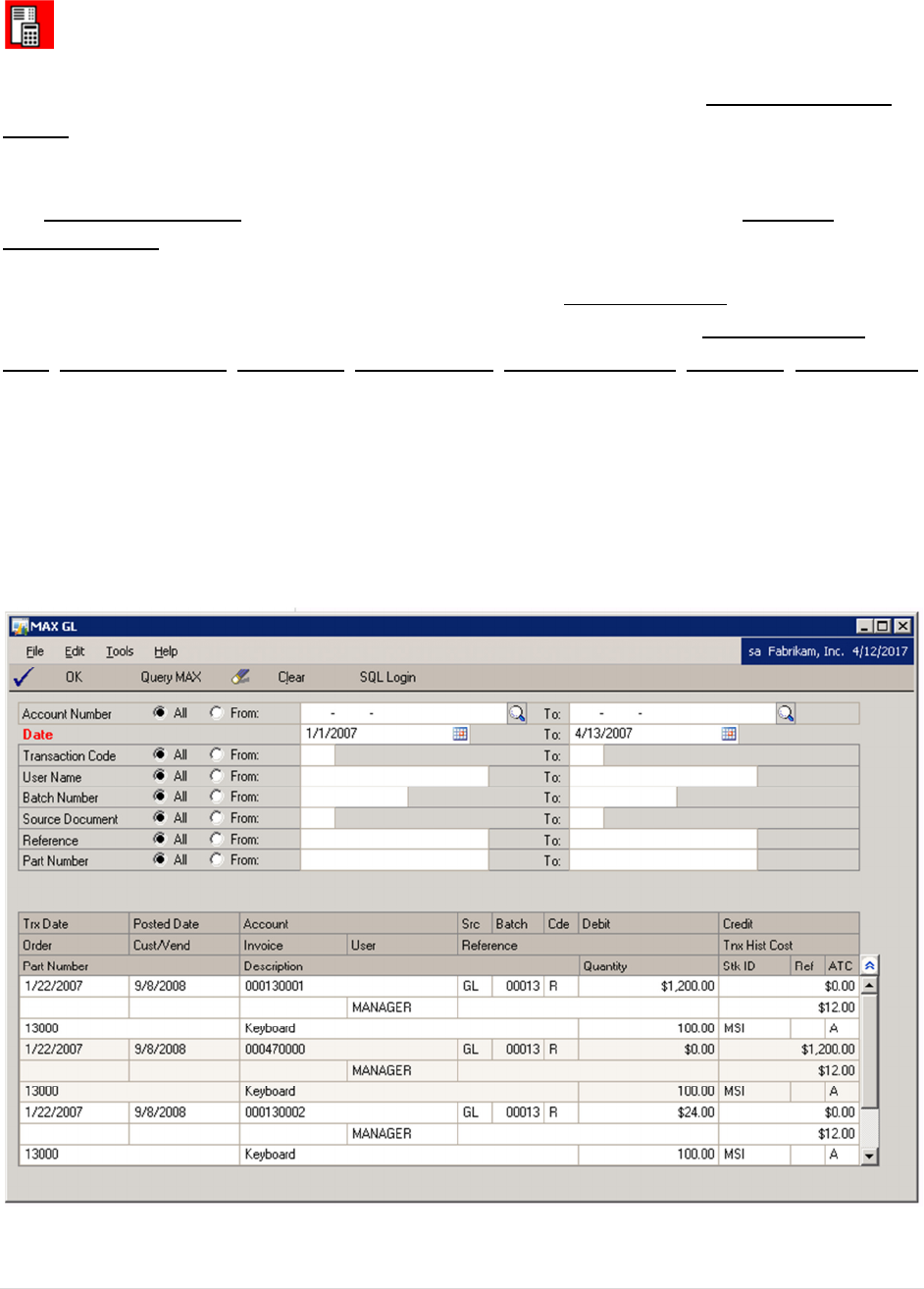This screenshot has height=1289, width=924.
Task: Select From option for Account Number
Action: [216, 713]
